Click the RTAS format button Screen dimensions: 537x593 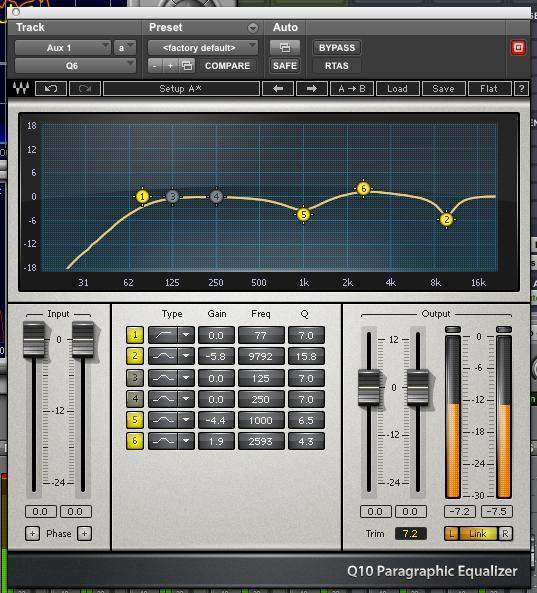pyautogui.click(x=337, y=66)
